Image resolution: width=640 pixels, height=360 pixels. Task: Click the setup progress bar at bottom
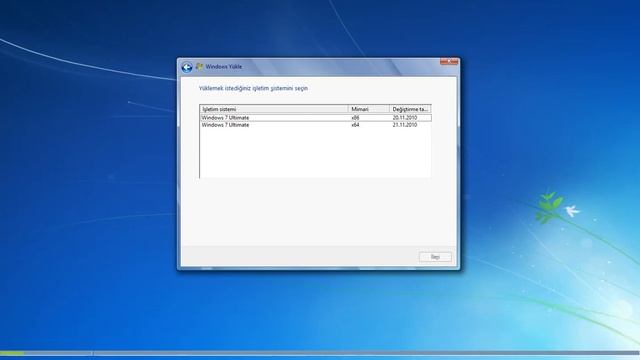click(320, 353)
